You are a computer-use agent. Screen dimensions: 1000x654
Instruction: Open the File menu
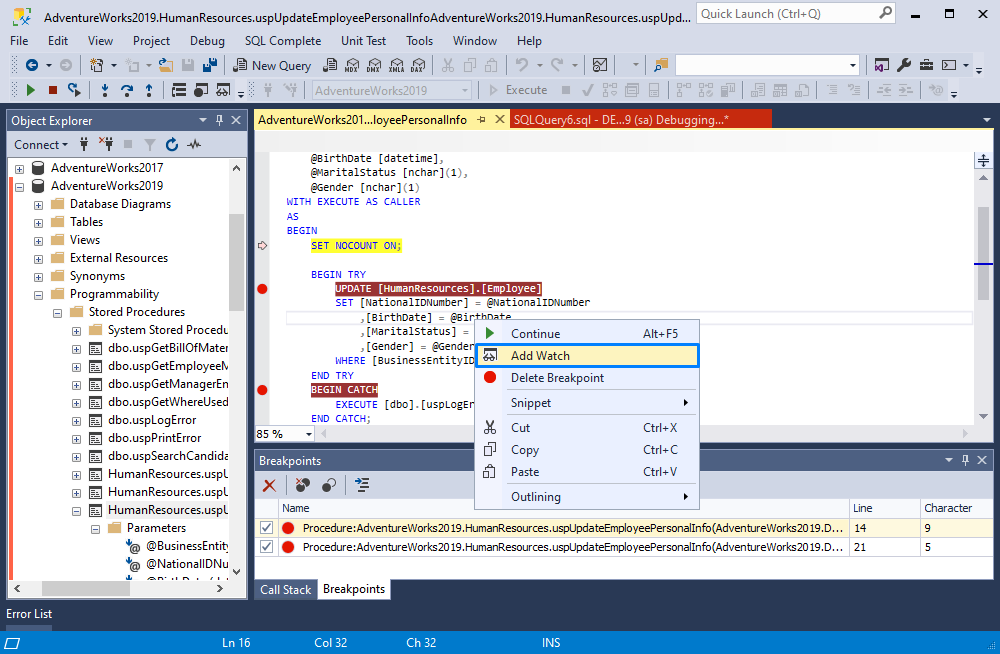(x=19, y=41)
